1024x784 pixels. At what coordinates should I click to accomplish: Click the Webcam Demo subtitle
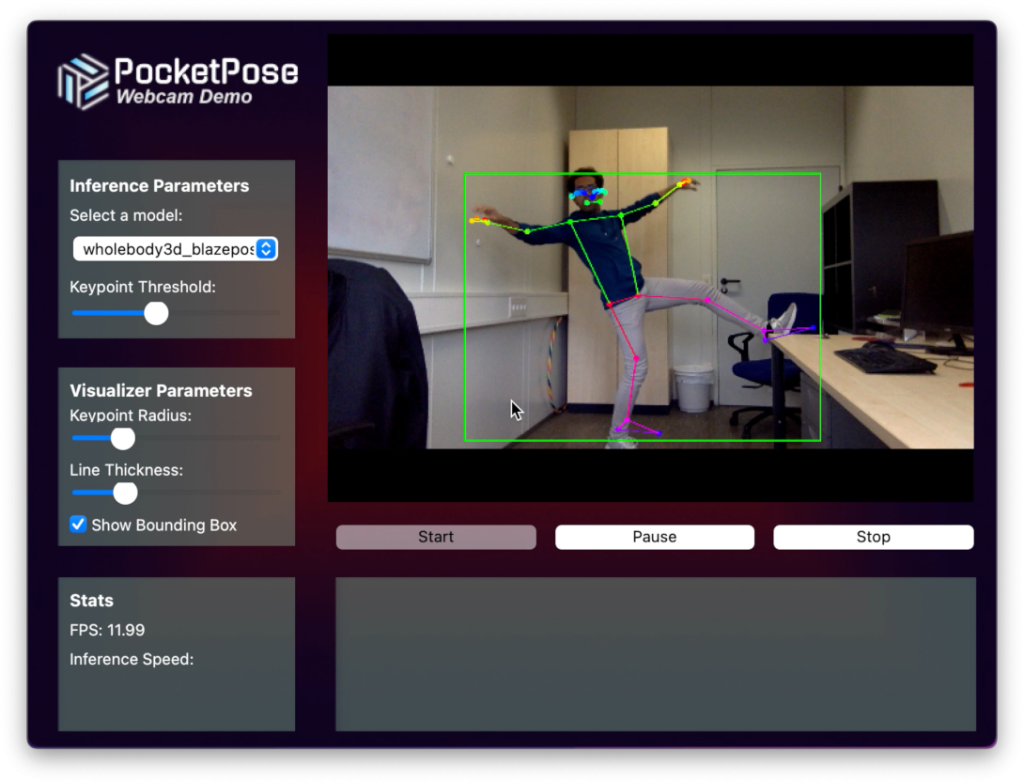click(x=184, y=97)
